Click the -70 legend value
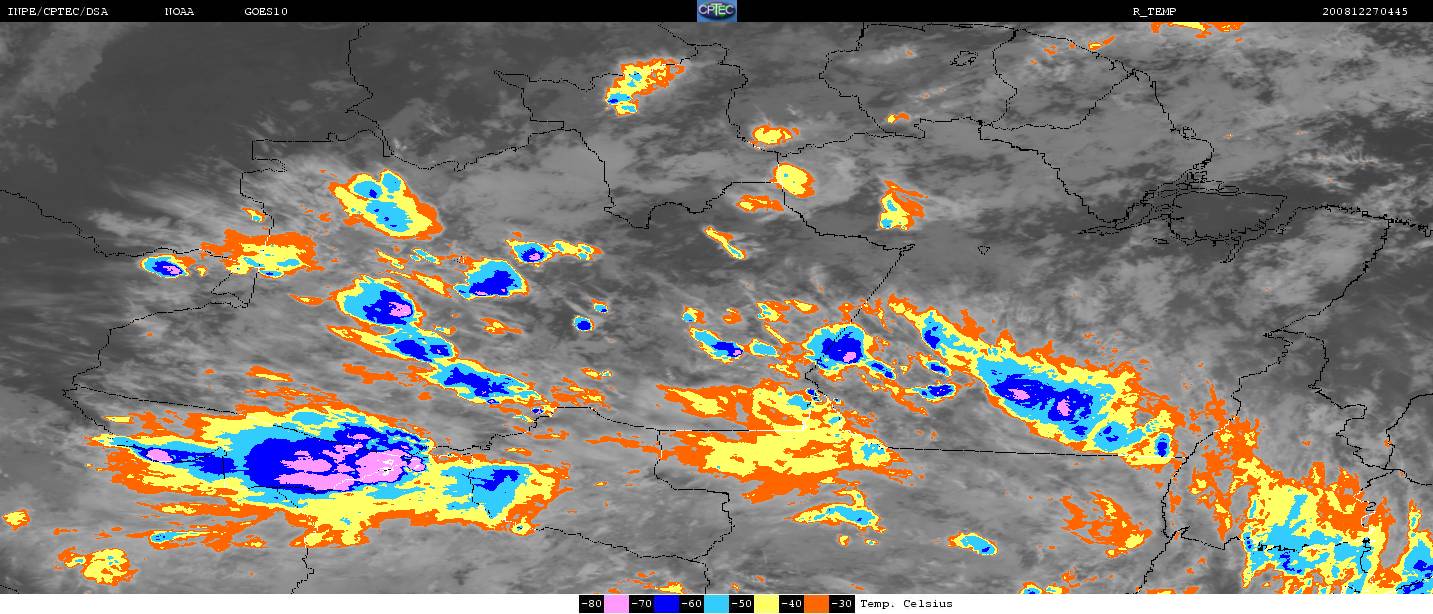Screen dimensions: 1433x614 [x=641, y=604]
